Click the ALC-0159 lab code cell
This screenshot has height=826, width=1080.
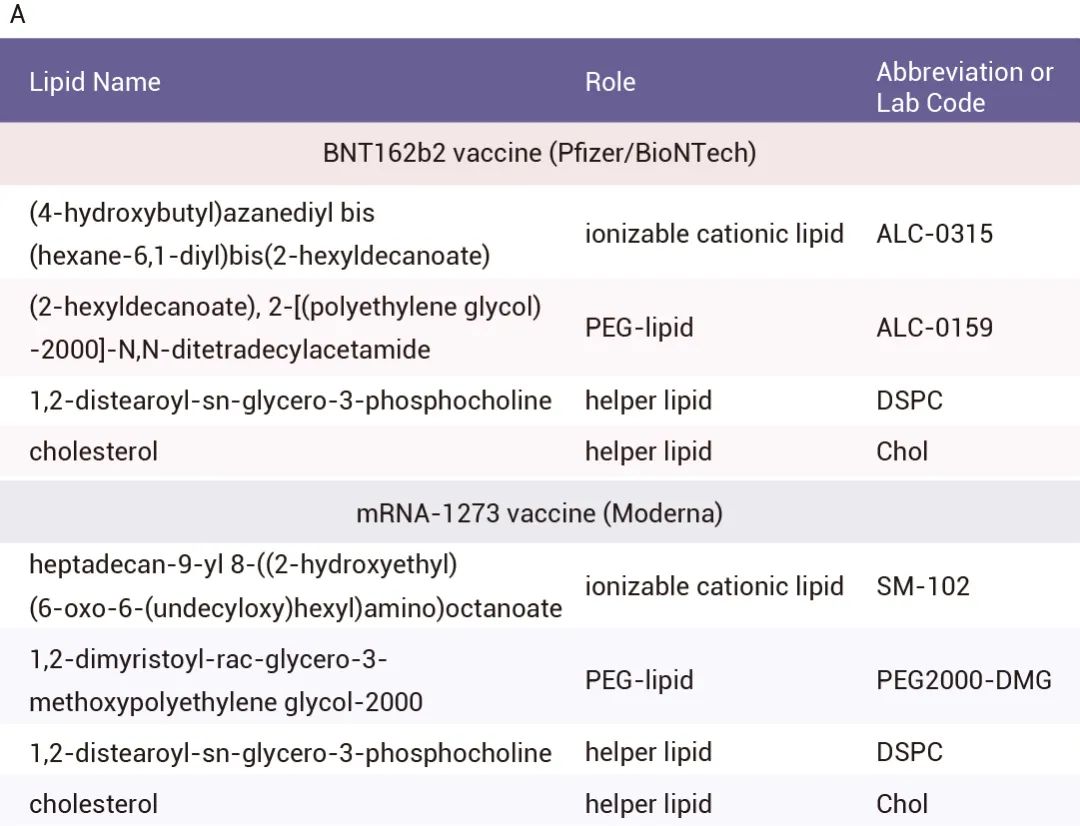pyautogui.click(x=934, y=327)
